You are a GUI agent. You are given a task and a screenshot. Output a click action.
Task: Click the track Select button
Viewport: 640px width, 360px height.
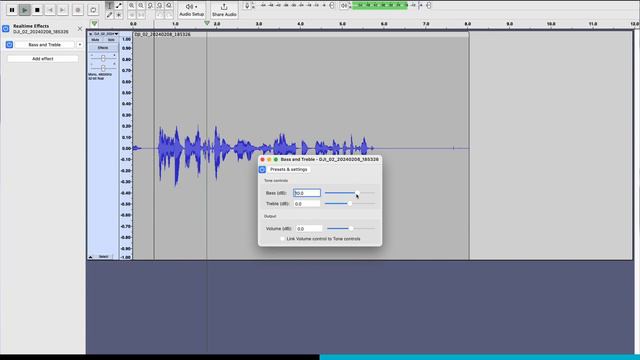tap(104, 257)
